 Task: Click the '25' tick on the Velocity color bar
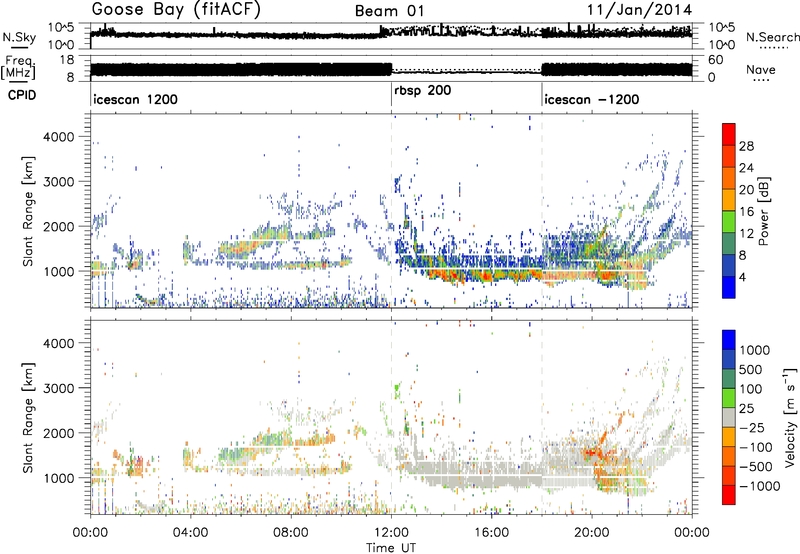click(746, 408)
